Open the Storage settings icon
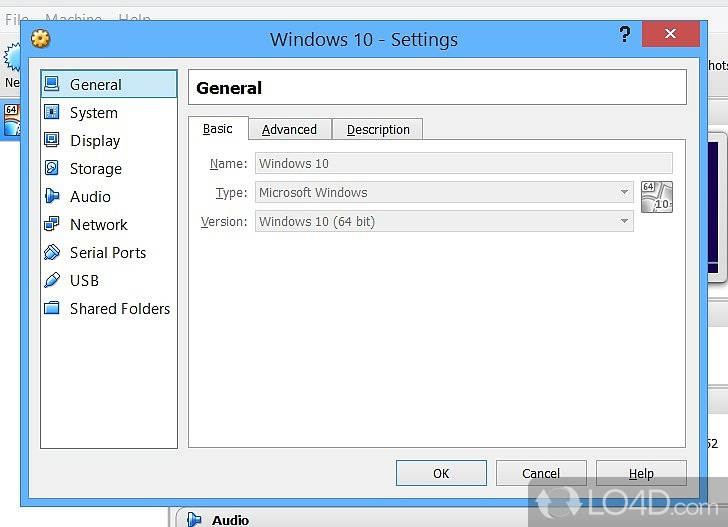728x527 pixels. coord(52,168)
